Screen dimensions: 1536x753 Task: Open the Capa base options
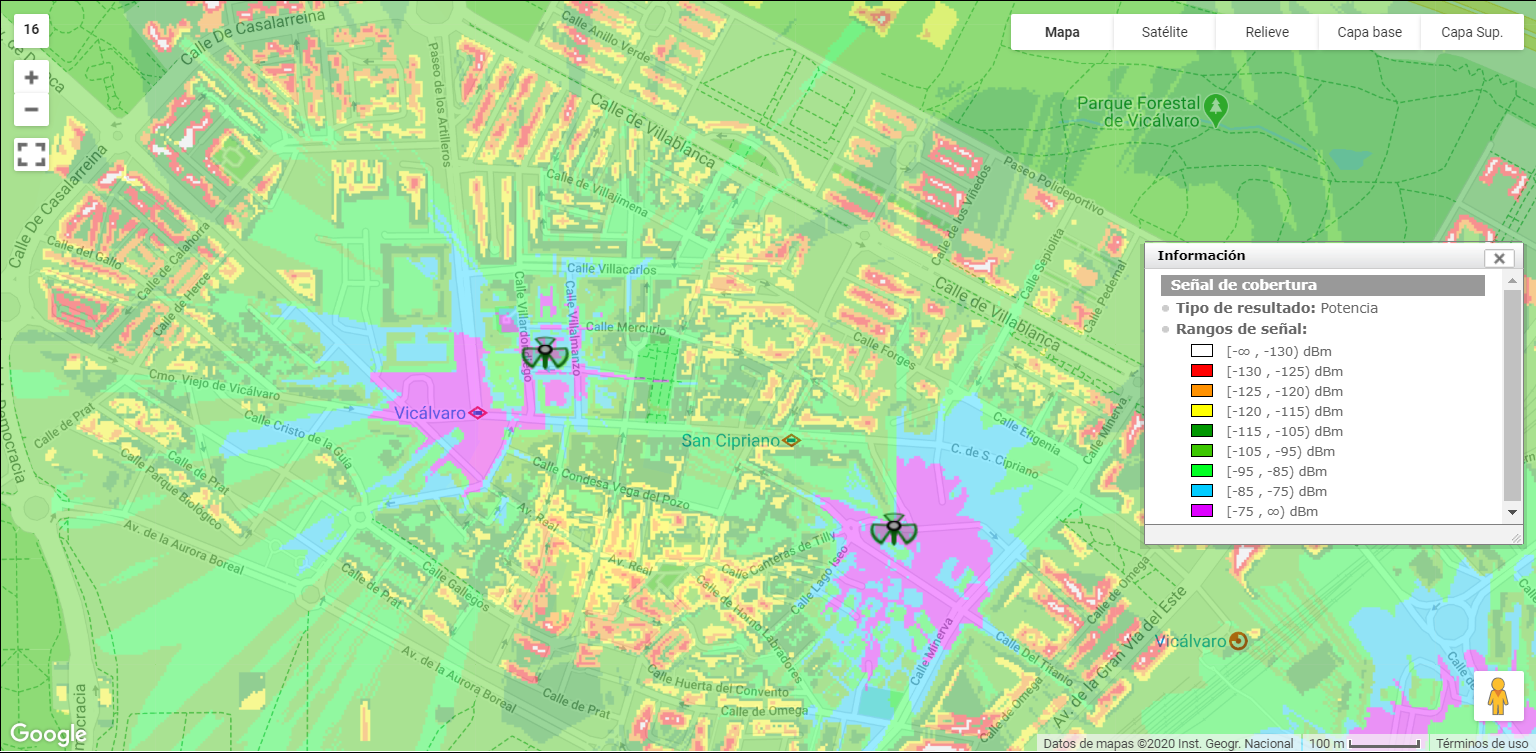1369,32
